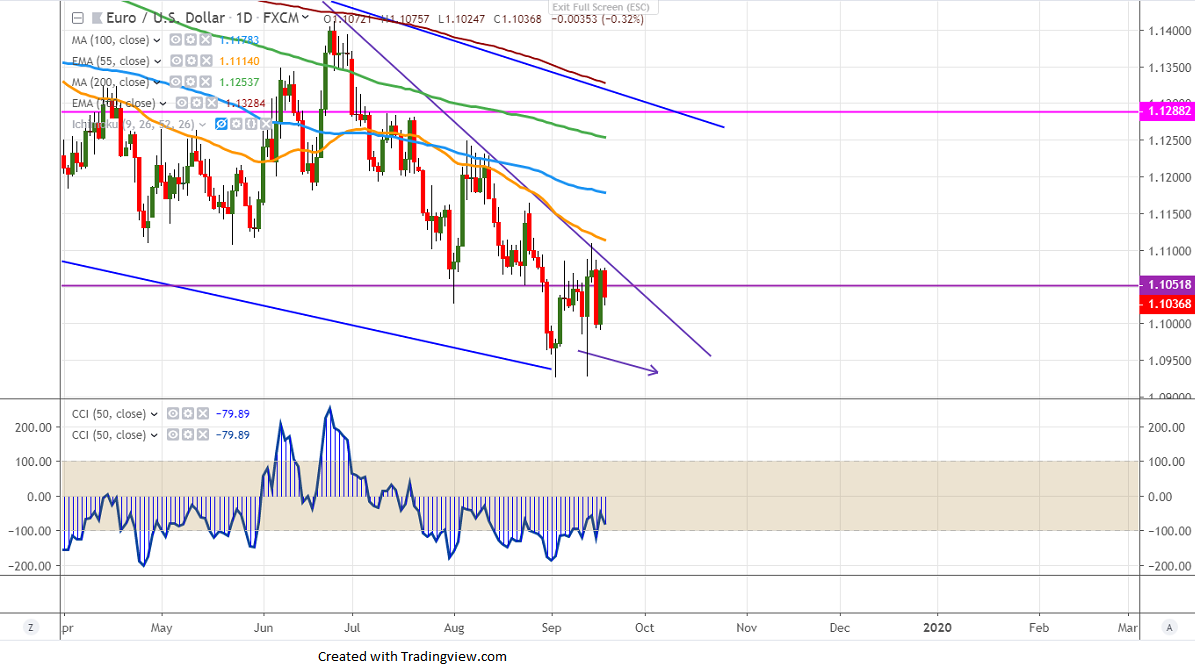This screenshot has height=671, width=1195.
Task: Remove the lower CCI (50, close) indicator
Action: (x=203, y=435)
